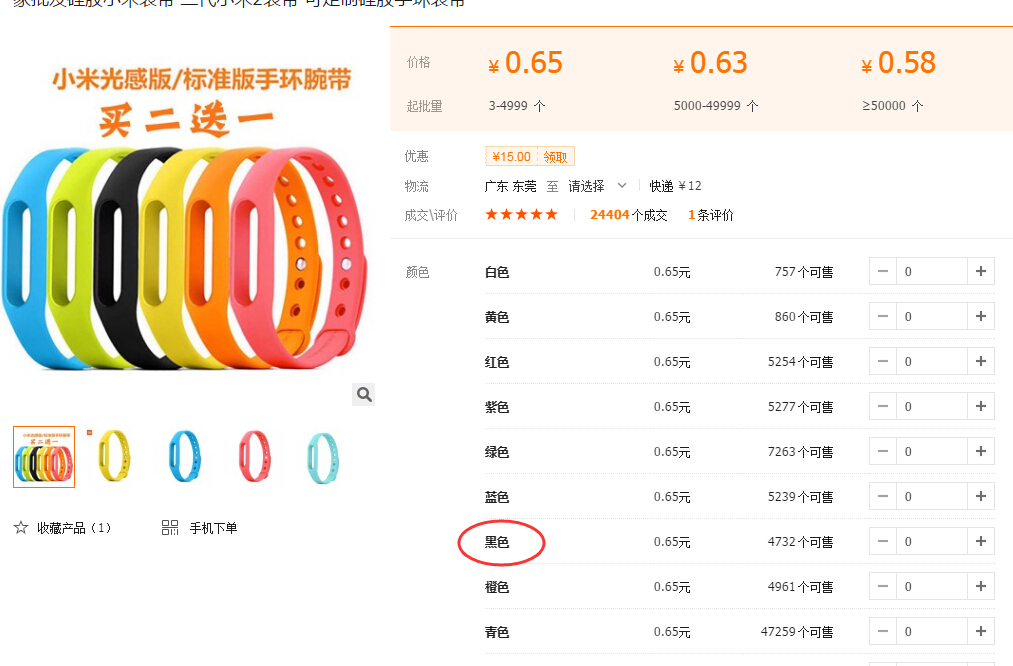Click the 手机下单 mobile order link
The height and width of the screenshot is (666, 1013).
(213, 528)
